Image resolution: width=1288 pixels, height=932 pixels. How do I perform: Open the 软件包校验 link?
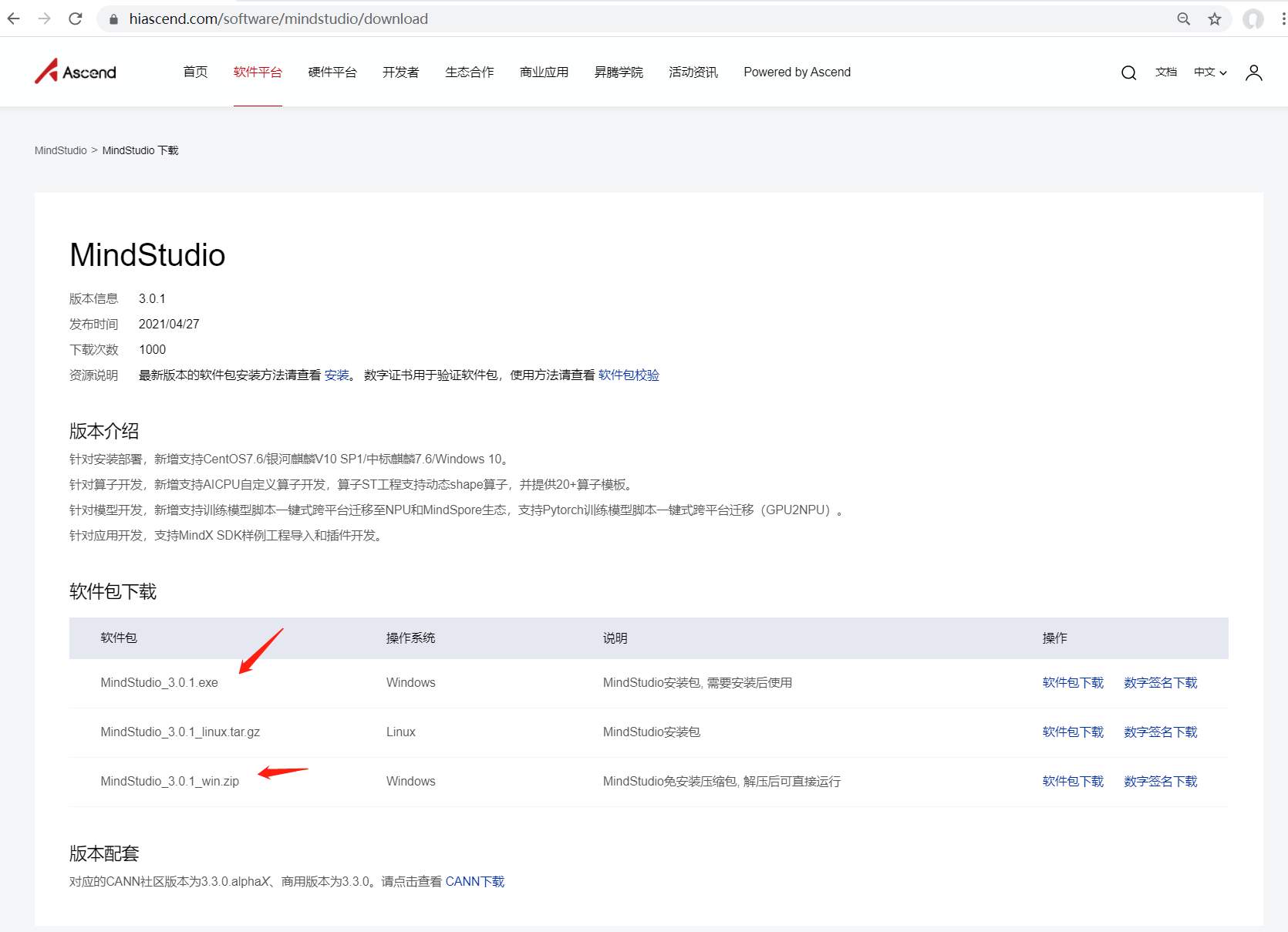click(x=629, y=375)
